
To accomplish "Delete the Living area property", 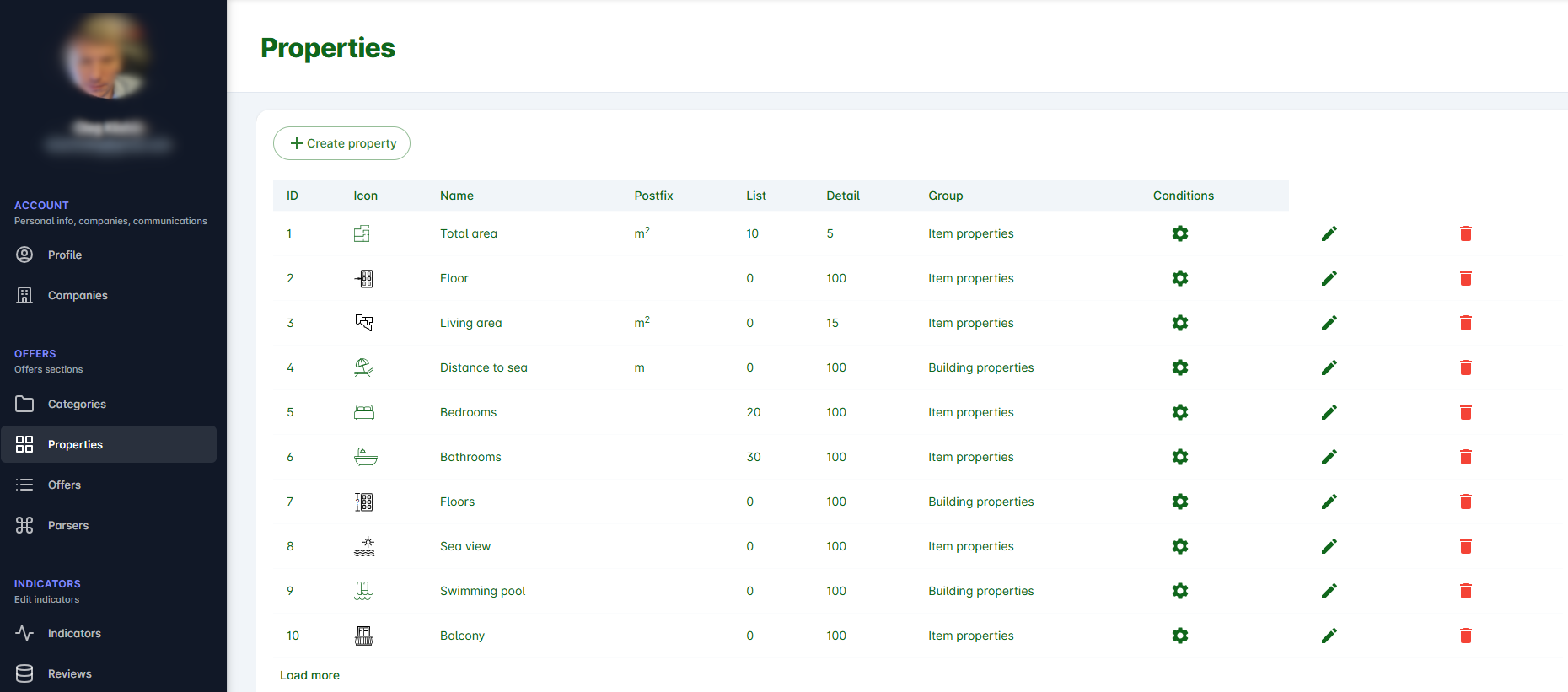I will click(x=1466, y=323).
